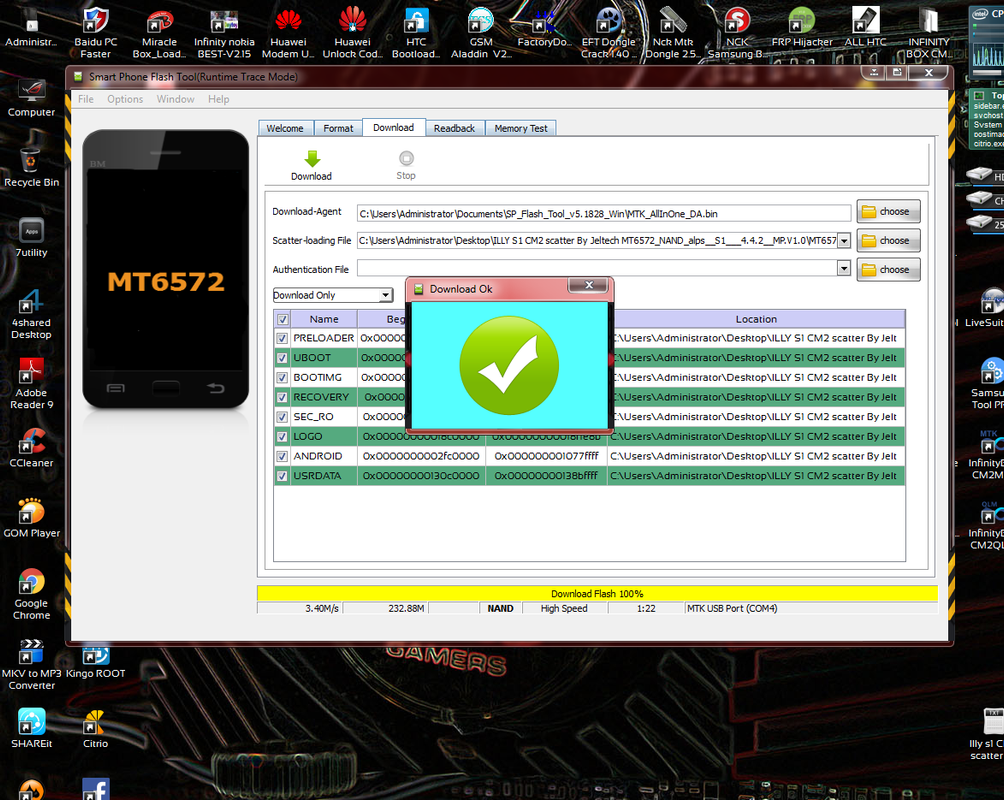Open the File menu
The width and height of the screenshot is (1004, 800).
(x=86, y=99)
